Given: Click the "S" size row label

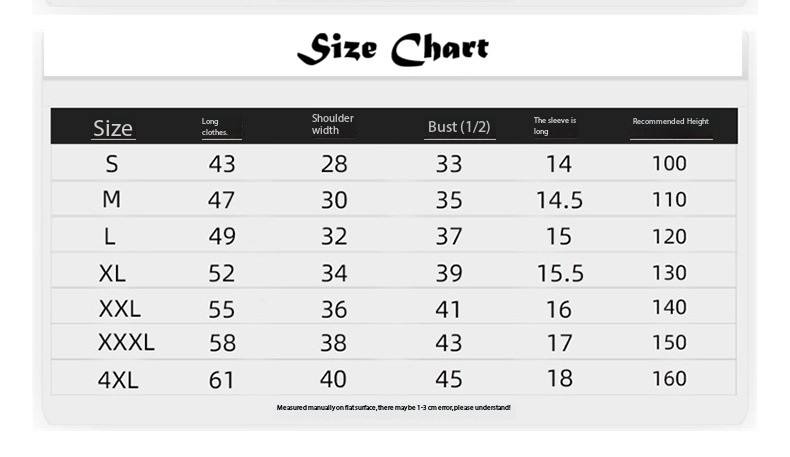Looking at the screenshot, I should pos(111,163).
